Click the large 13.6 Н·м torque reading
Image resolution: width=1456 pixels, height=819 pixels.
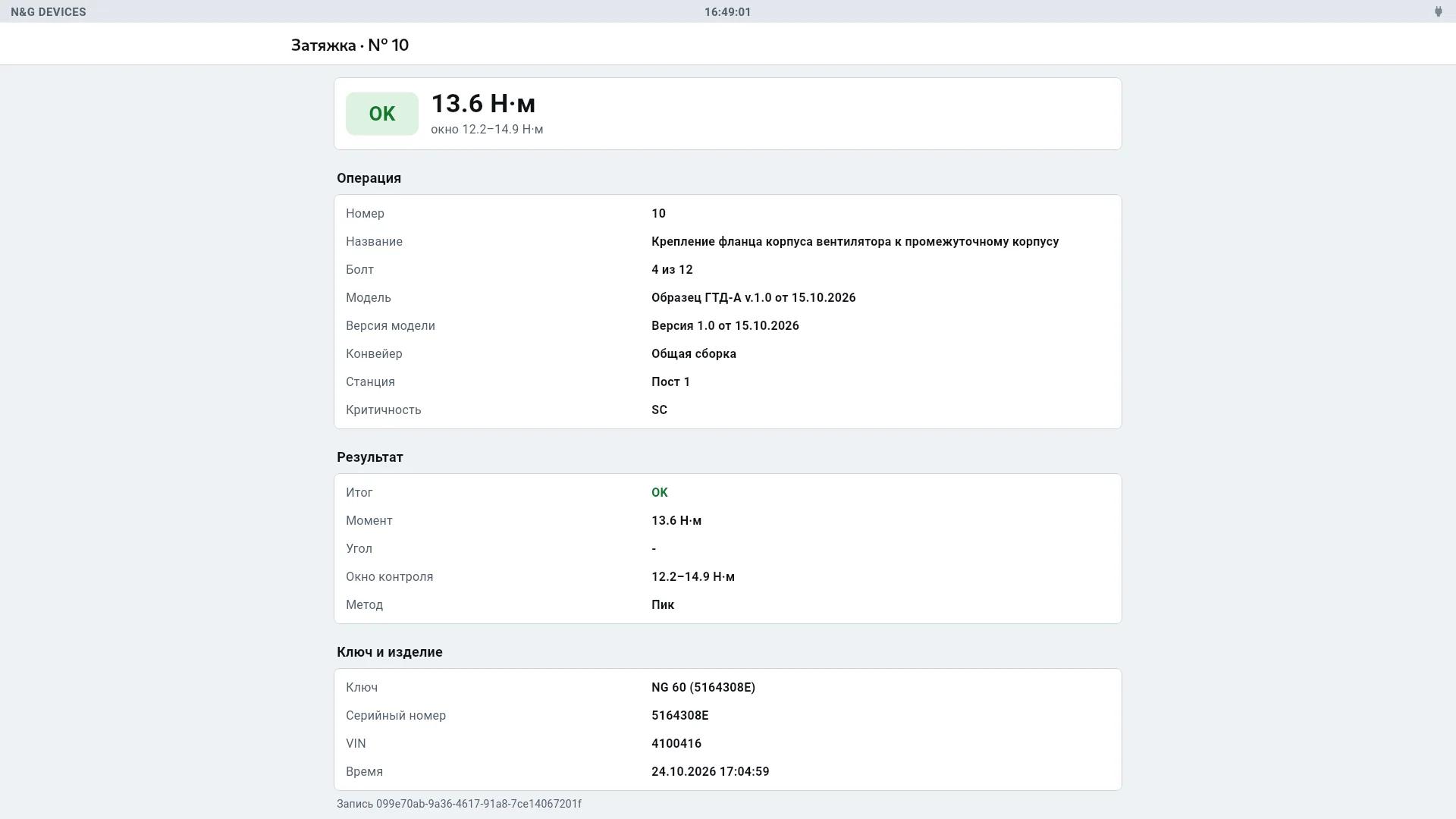[483, 103]
